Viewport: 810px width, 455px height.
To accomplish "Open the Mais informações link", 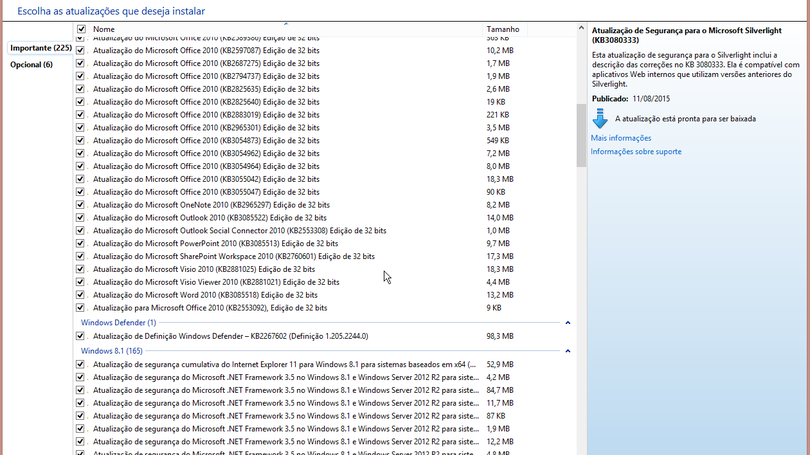I will click(x=621, y=138).
